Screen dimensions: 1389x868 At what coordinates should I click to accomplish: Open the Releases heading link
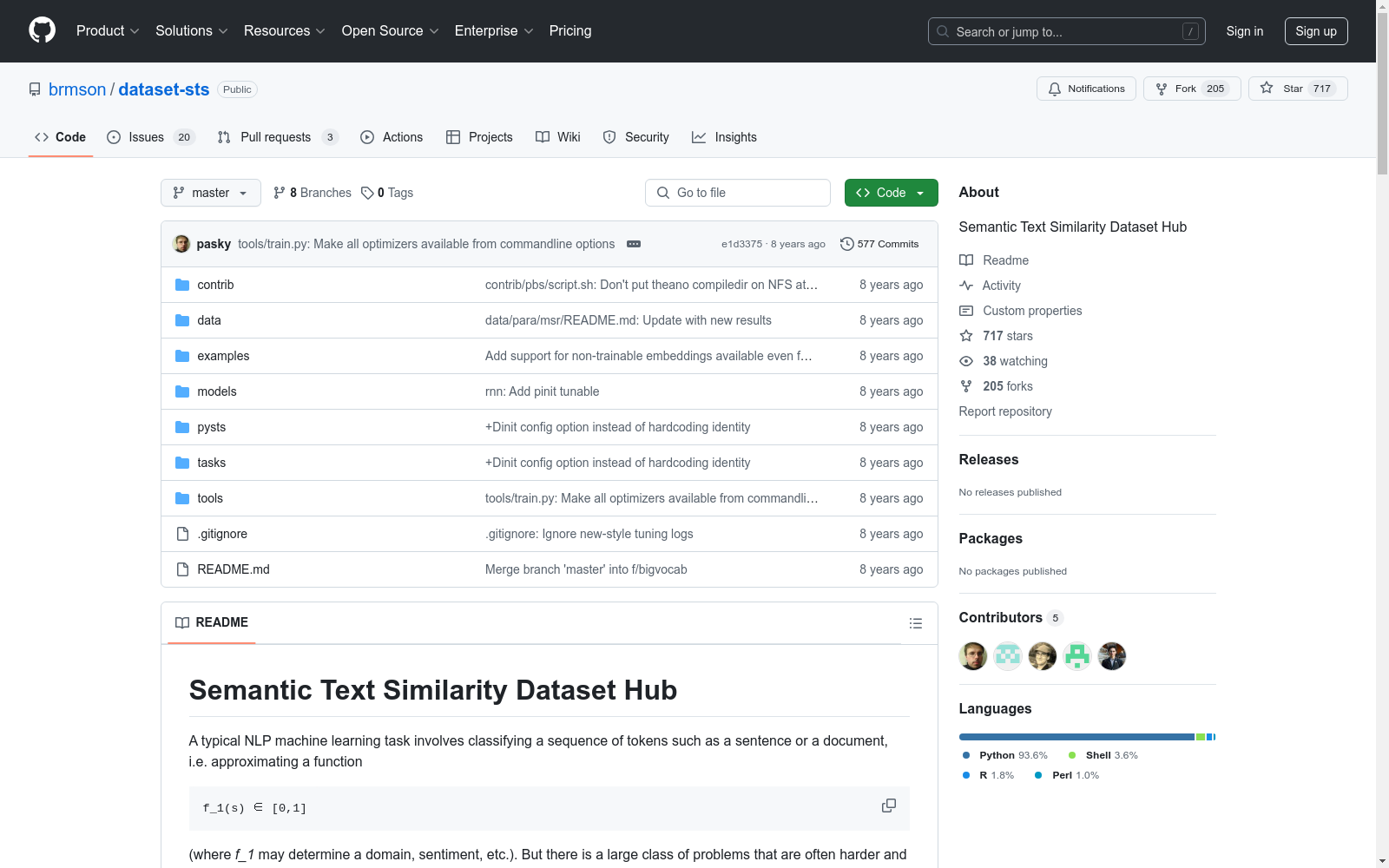click(x=989, y=460)
